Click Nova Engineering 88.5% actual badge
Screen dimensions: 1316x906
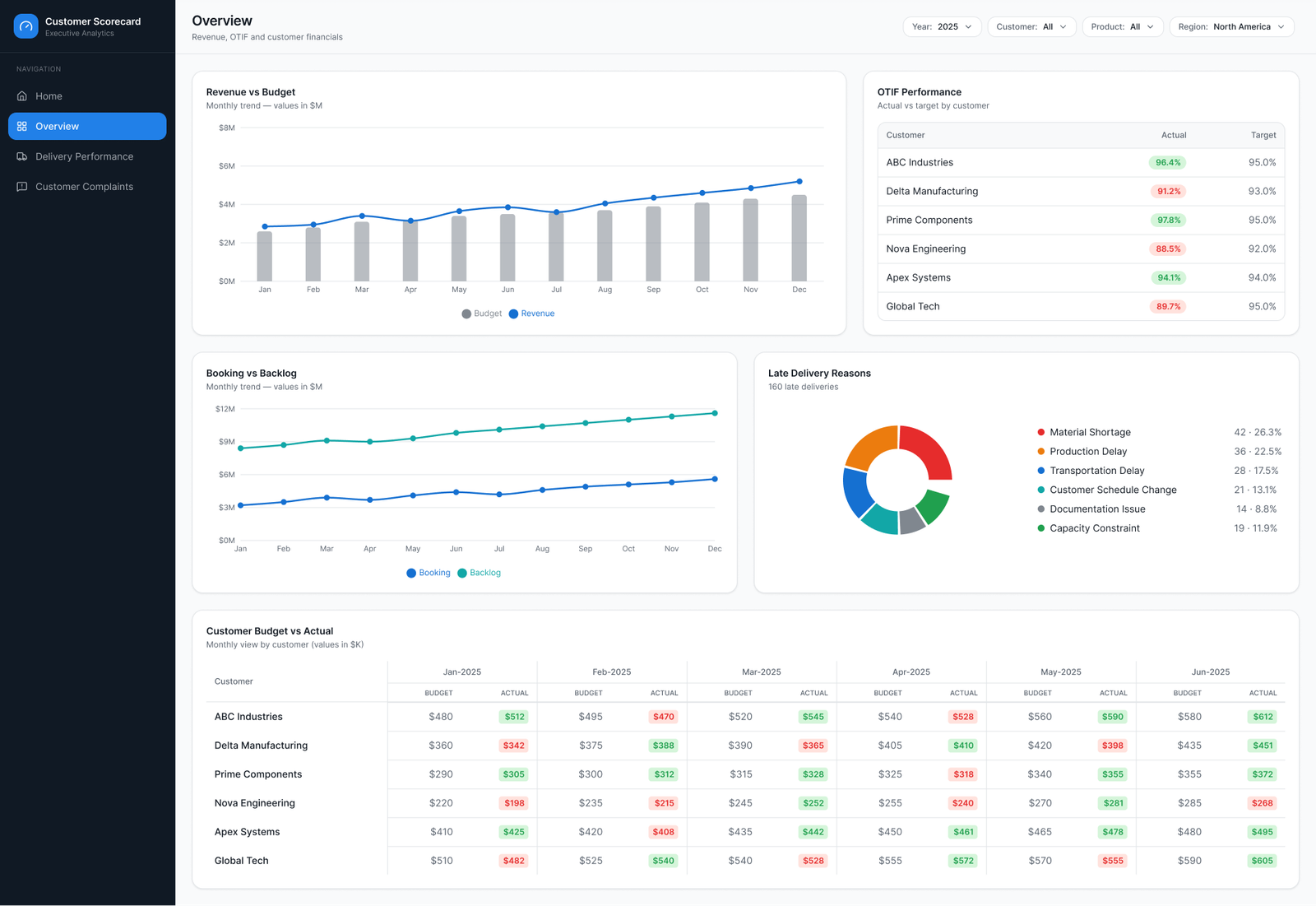1168,249
